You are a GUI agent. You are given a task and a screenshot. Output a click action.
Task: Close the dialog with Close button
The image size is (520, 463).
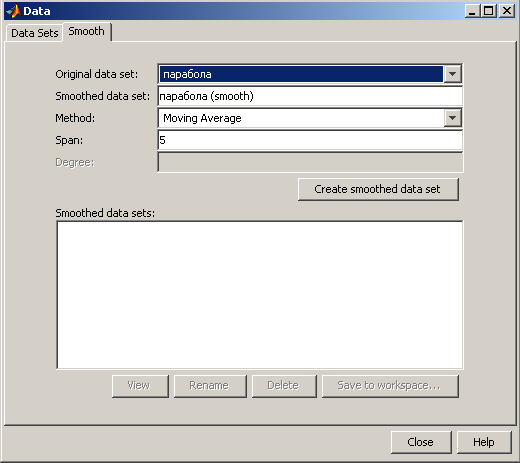[421, 442]
